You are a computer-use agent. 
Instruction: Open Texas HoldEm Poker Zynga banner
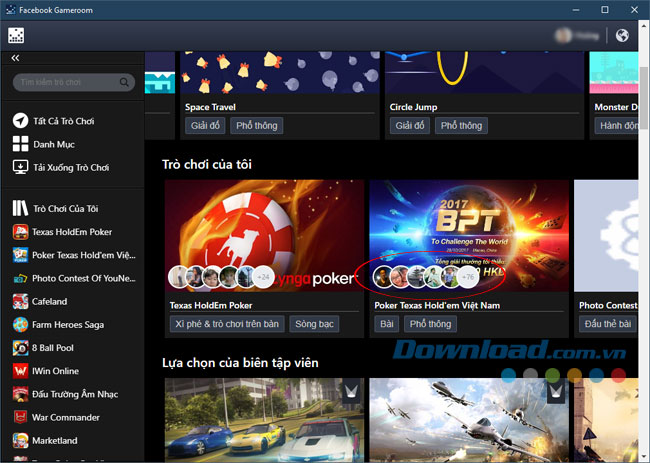coord(264,235)
